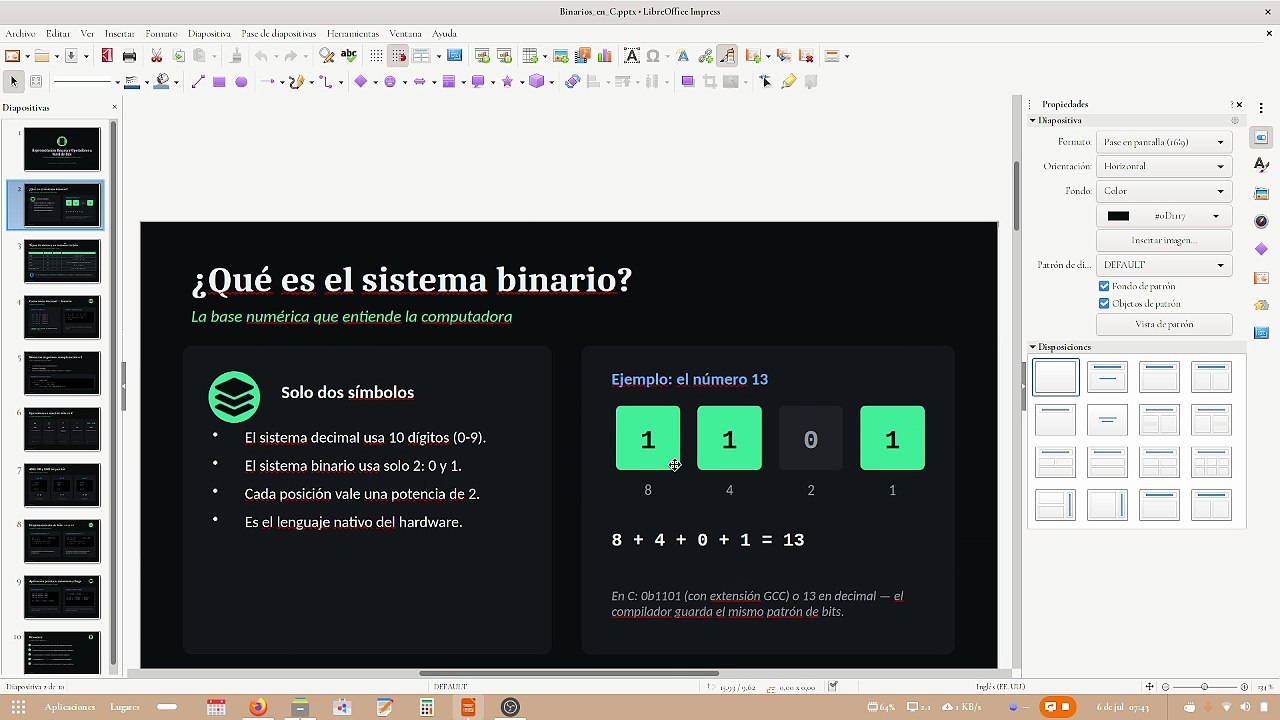Run the spelling check icon

tap(349, 56)
